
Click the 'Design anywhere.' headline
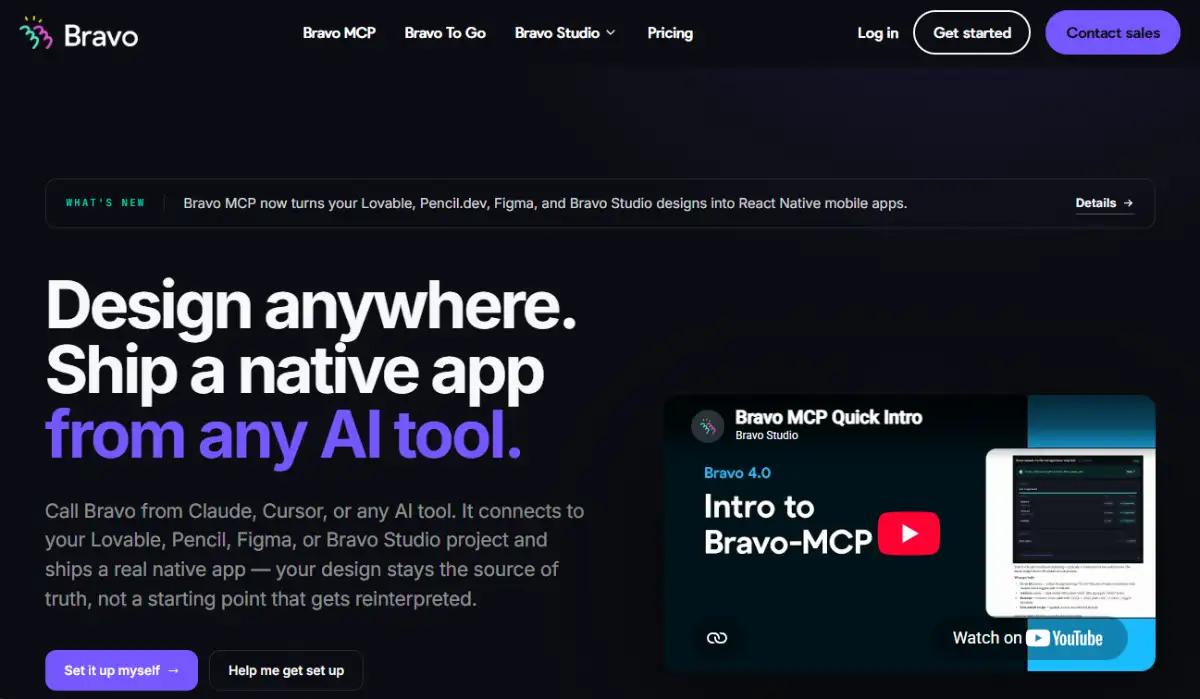(311, 307)
